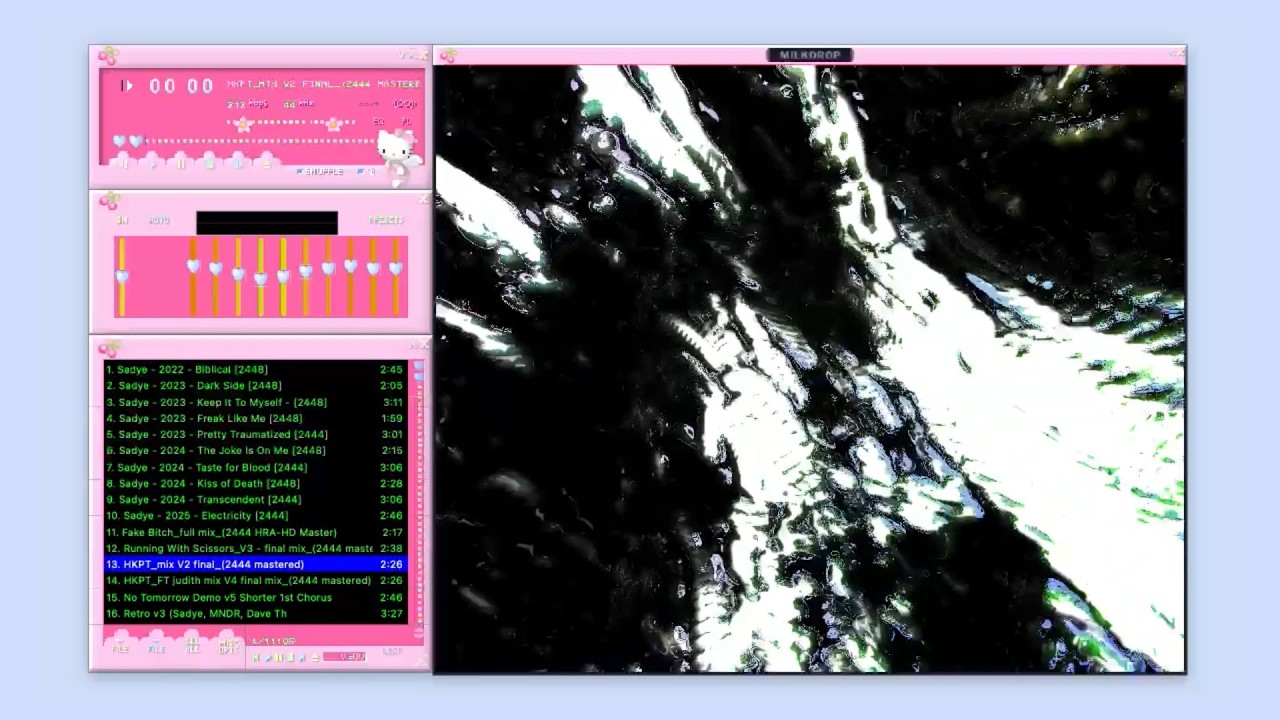Viewport: 1280px width, 720px height.
Task: Toggle the Repeat option beside Shuffle
Action: click(366, 172)
